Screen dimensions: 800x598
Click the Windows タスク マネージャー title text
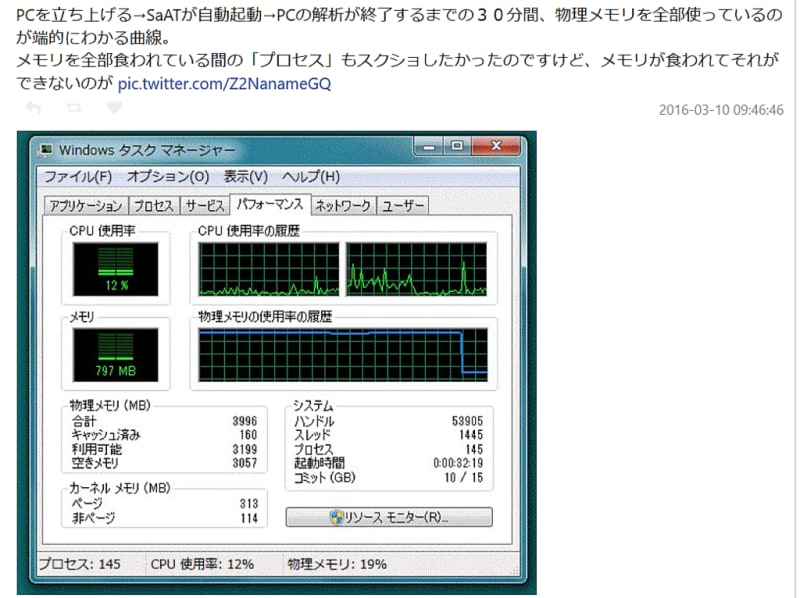pyautogui.click(x=147, y=150)
